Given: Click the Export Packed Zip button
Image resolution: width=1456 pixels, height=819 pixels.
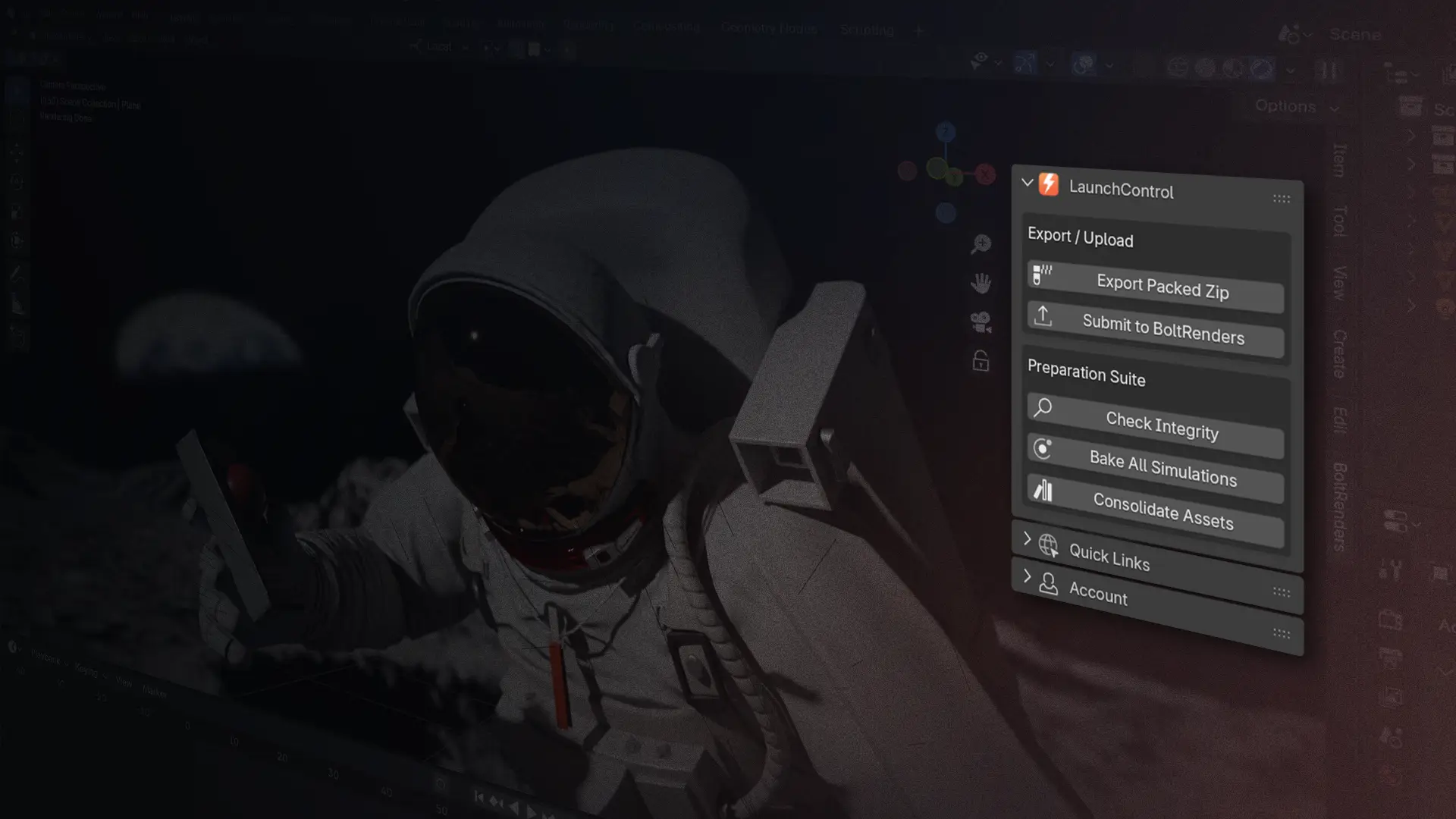Looking at the screenshot, I should pos(1162,287).
